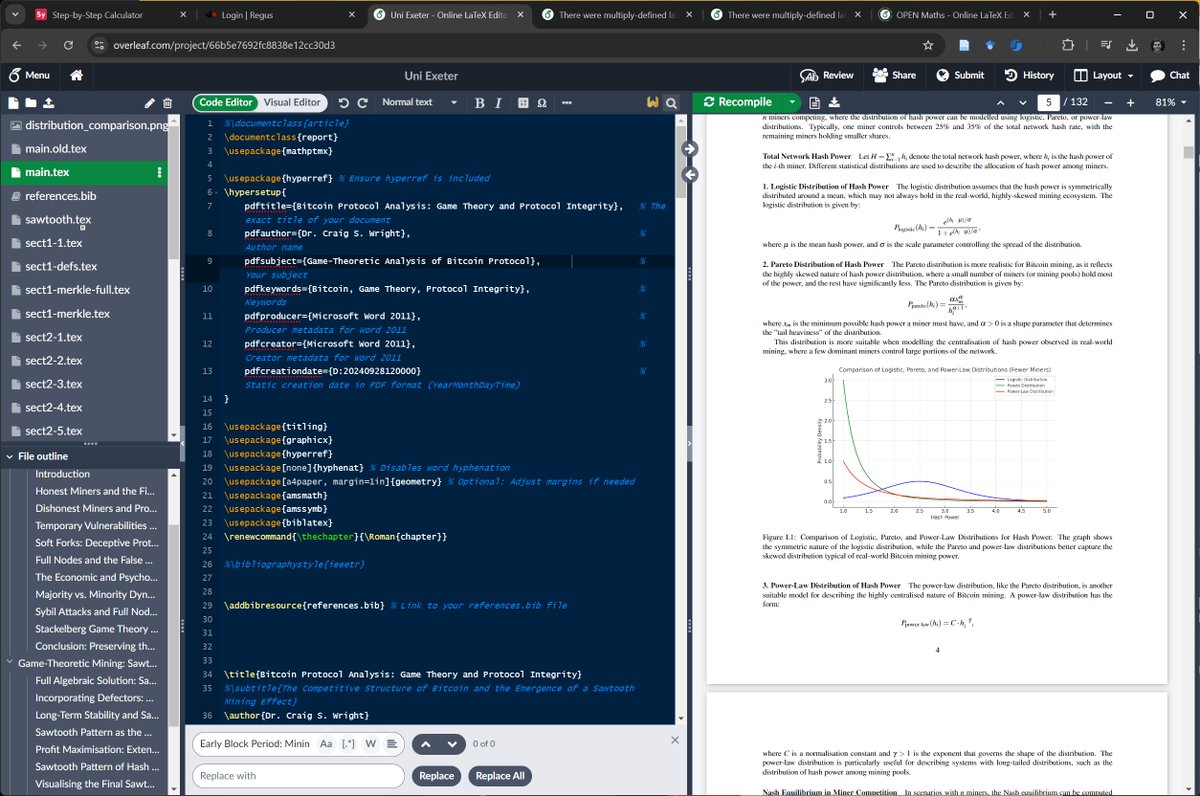
Task: Toggle the editor search panel magnifier icon
Action: [x=672, y=102]
